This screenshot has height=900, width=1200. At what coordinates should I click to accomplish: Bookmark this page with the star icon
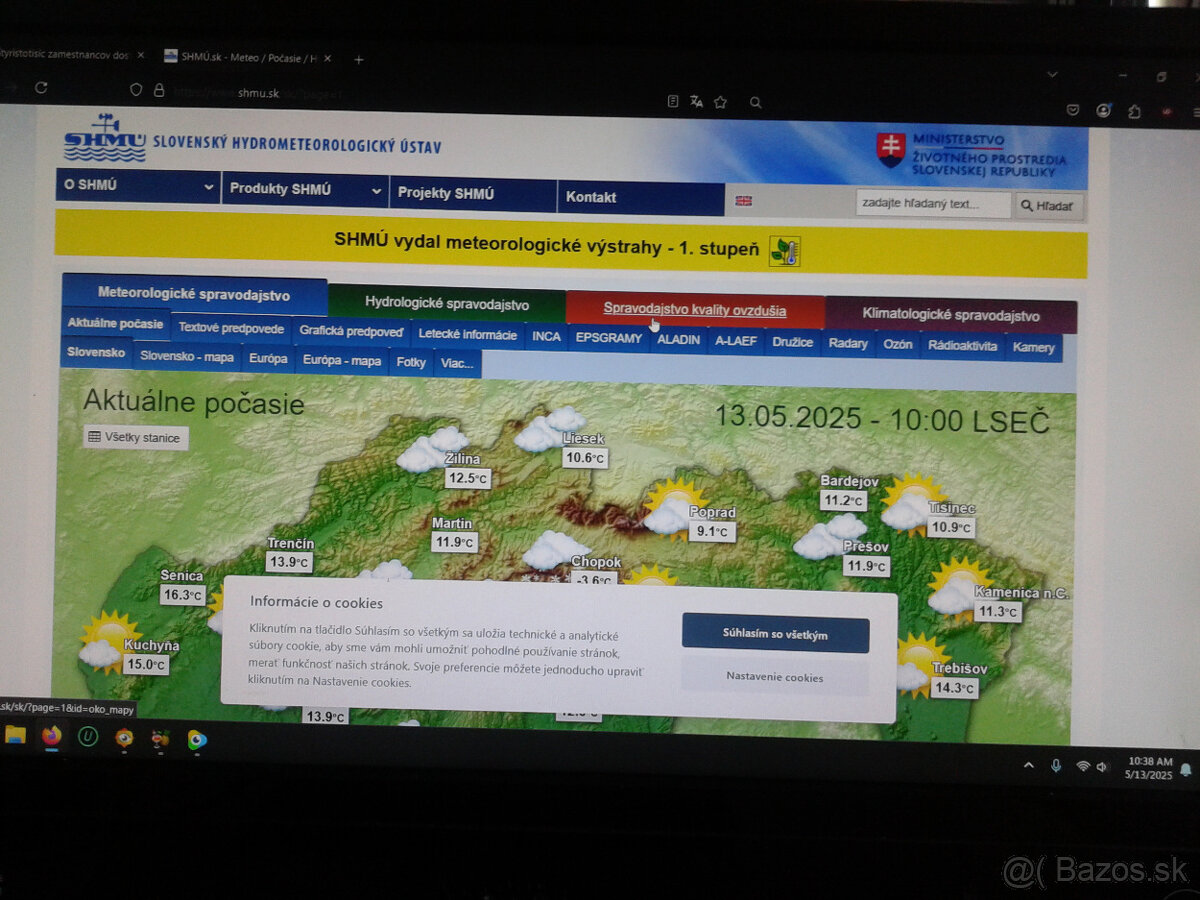pyautogui.click(x=720, y=102)
